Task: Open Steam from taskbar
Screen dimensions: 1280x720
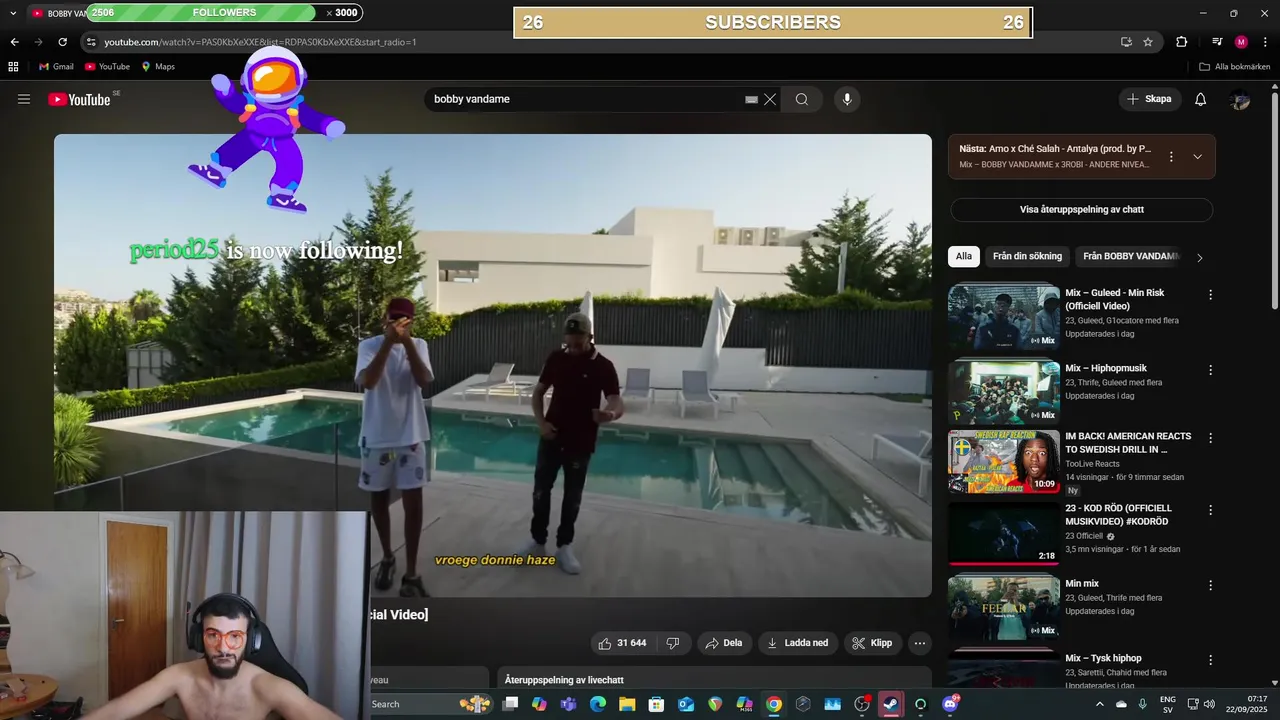Action: 891,704
